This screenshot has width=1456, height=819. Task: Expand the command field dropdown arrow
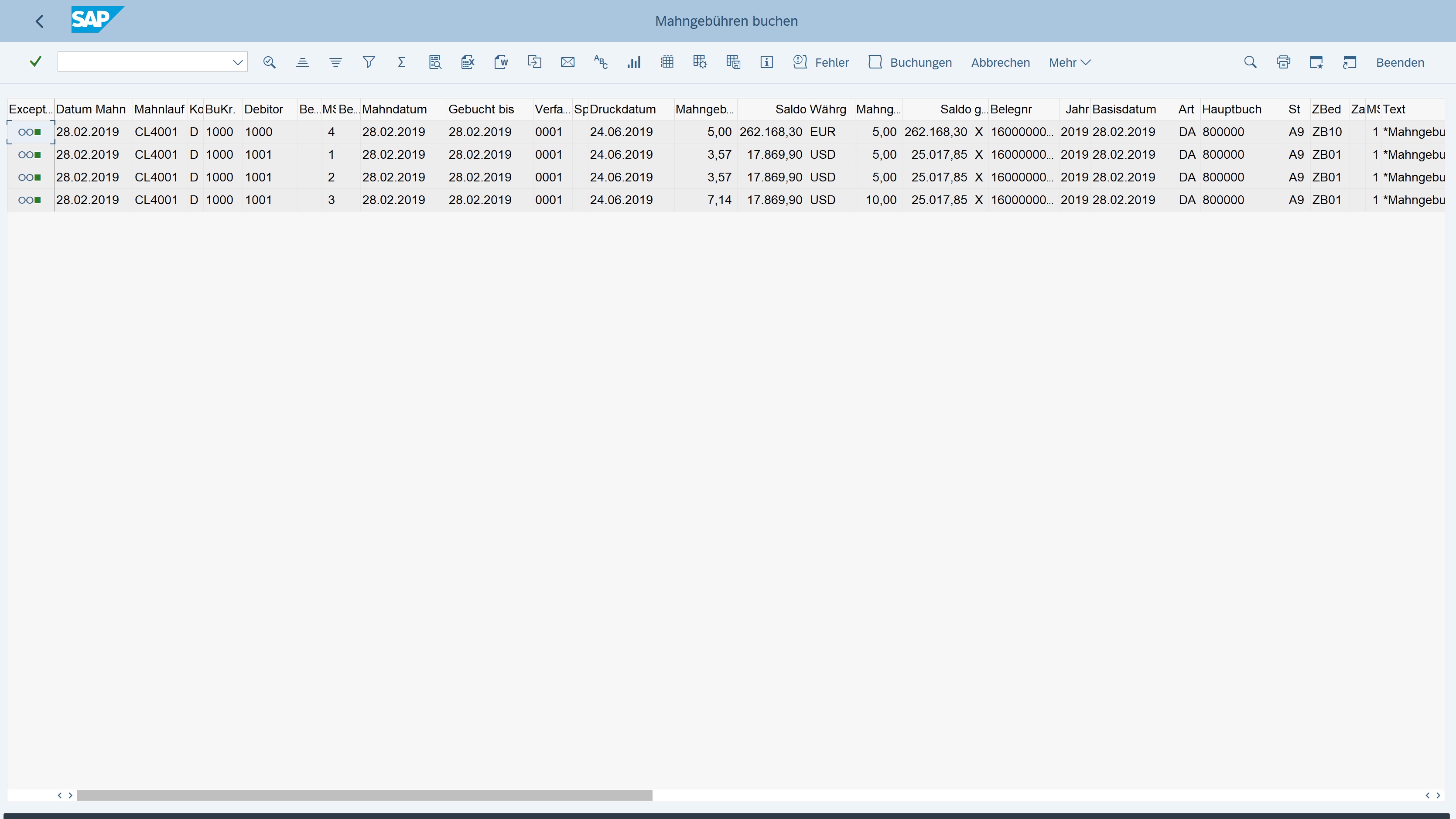point(237,62)
